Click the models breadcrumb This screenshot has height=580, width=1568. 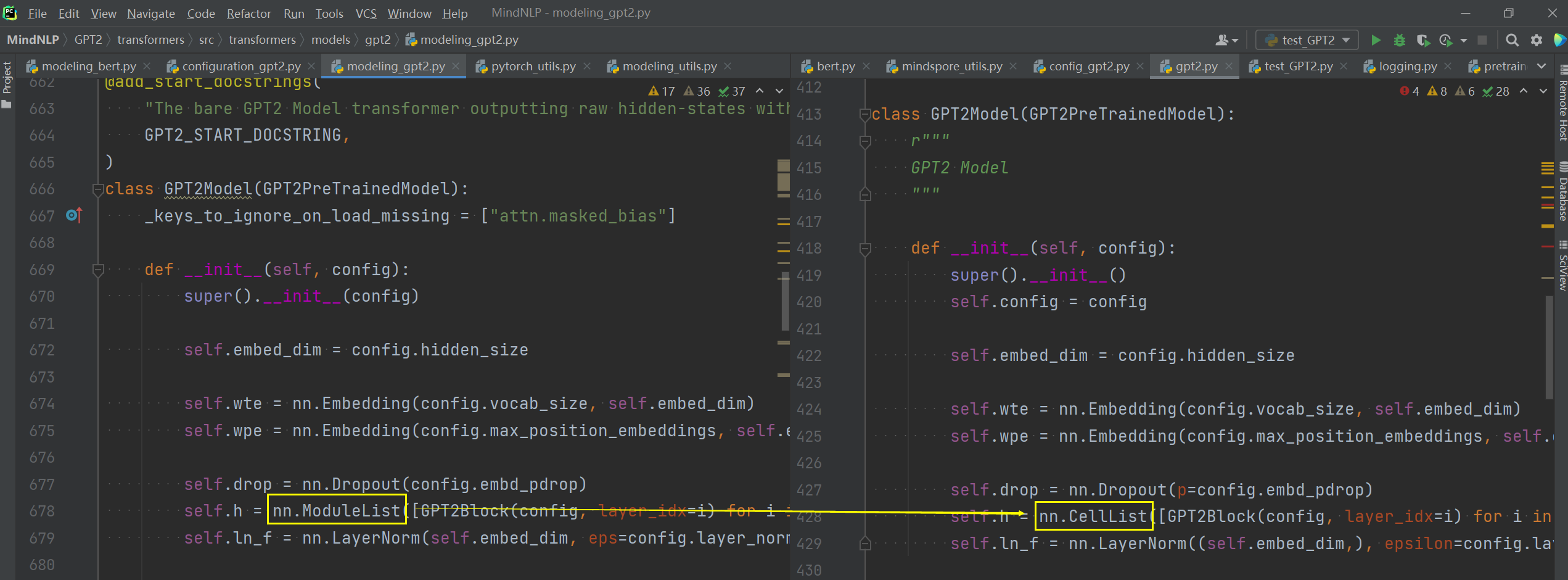330,40
